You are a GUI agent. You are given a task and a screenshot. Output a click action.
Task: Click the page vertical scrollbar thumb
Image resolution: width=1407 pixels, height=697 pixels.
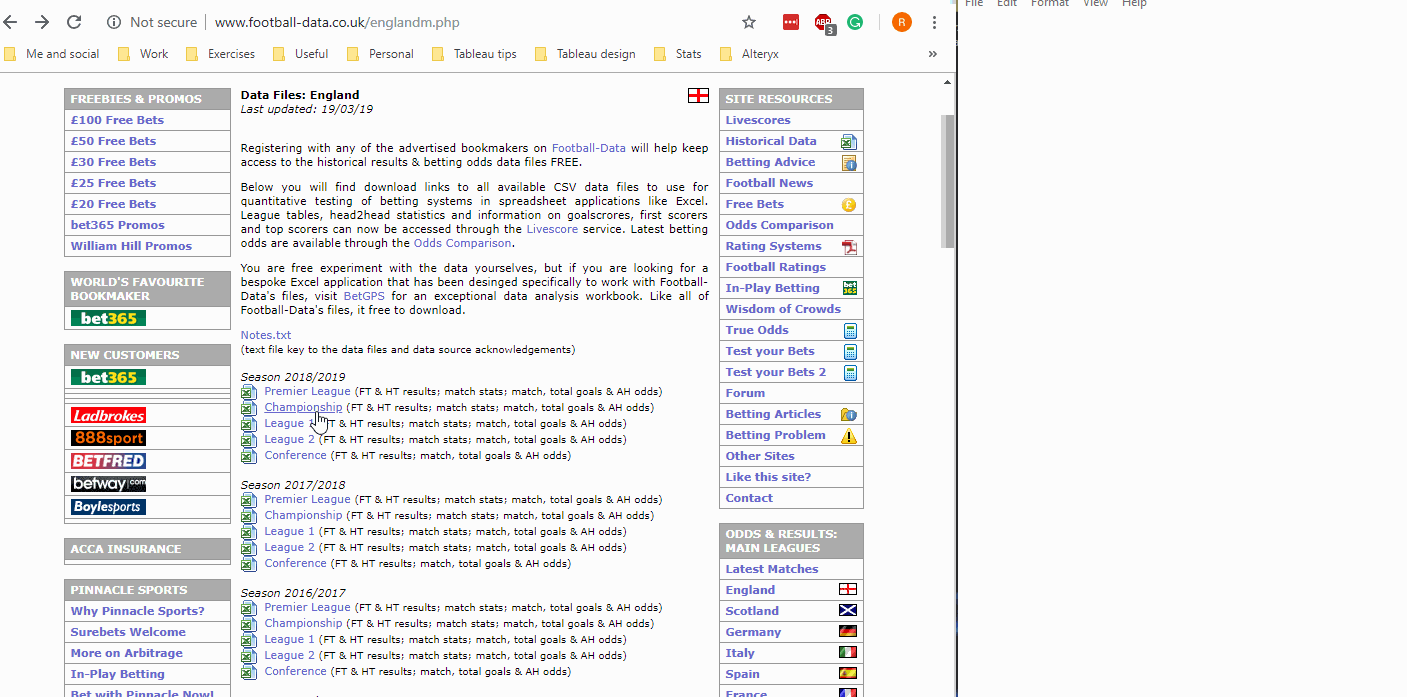pos(948,180)
